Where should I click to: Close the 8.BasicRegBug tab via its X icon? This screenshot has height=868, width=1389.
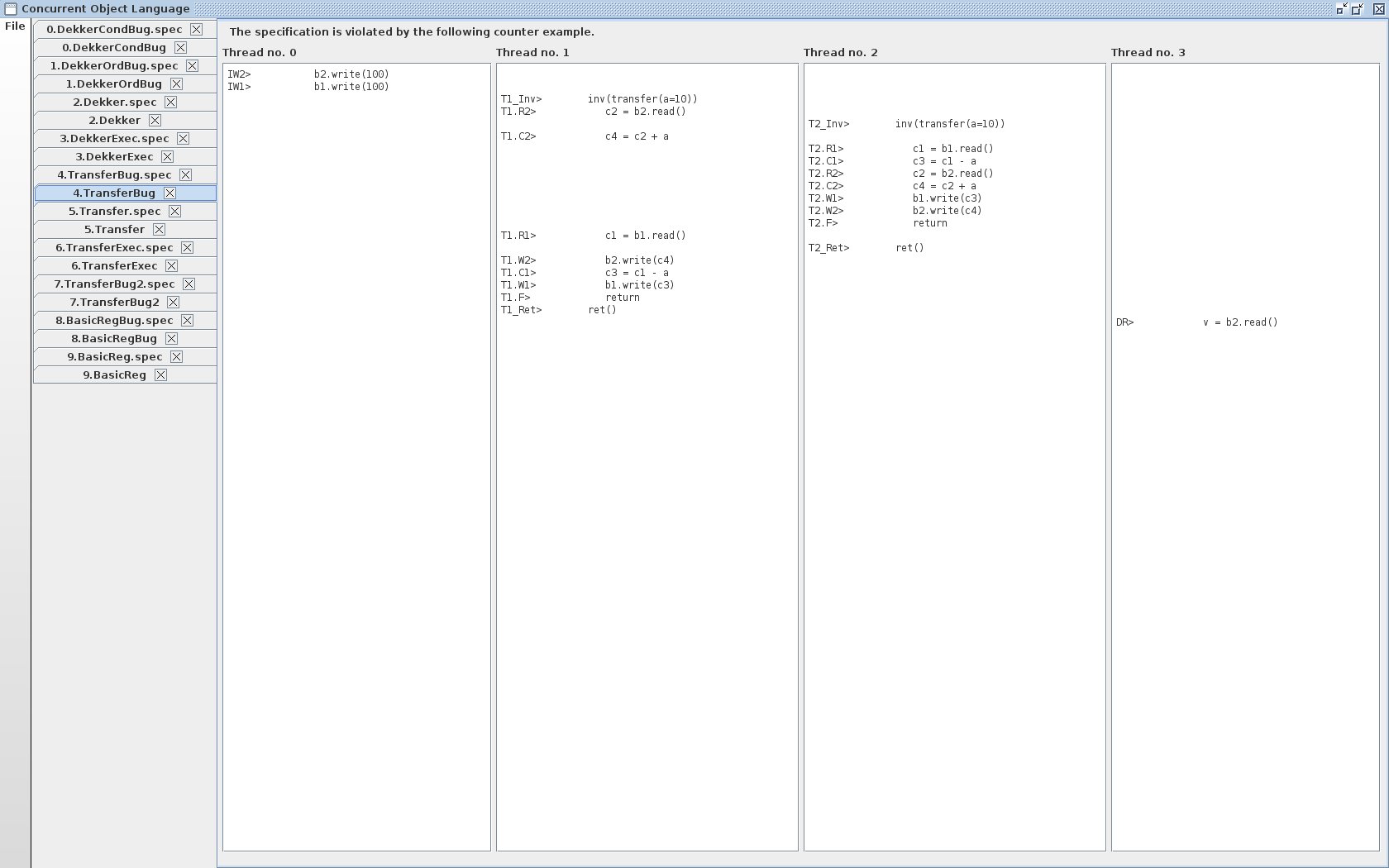[171, 338]
